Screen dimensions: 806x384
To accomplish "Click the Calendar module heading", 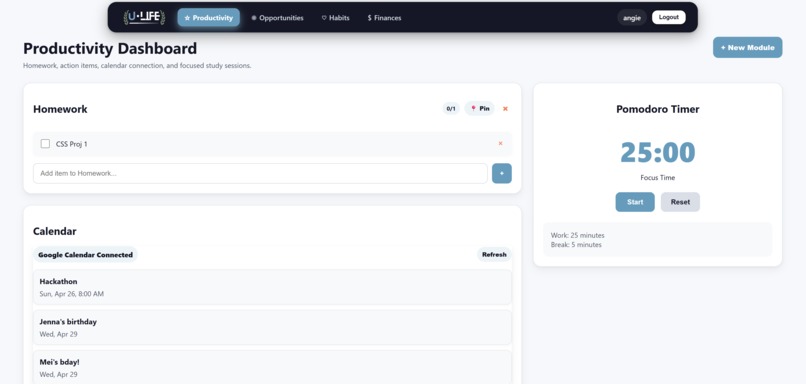I will [x=54, y=231].
